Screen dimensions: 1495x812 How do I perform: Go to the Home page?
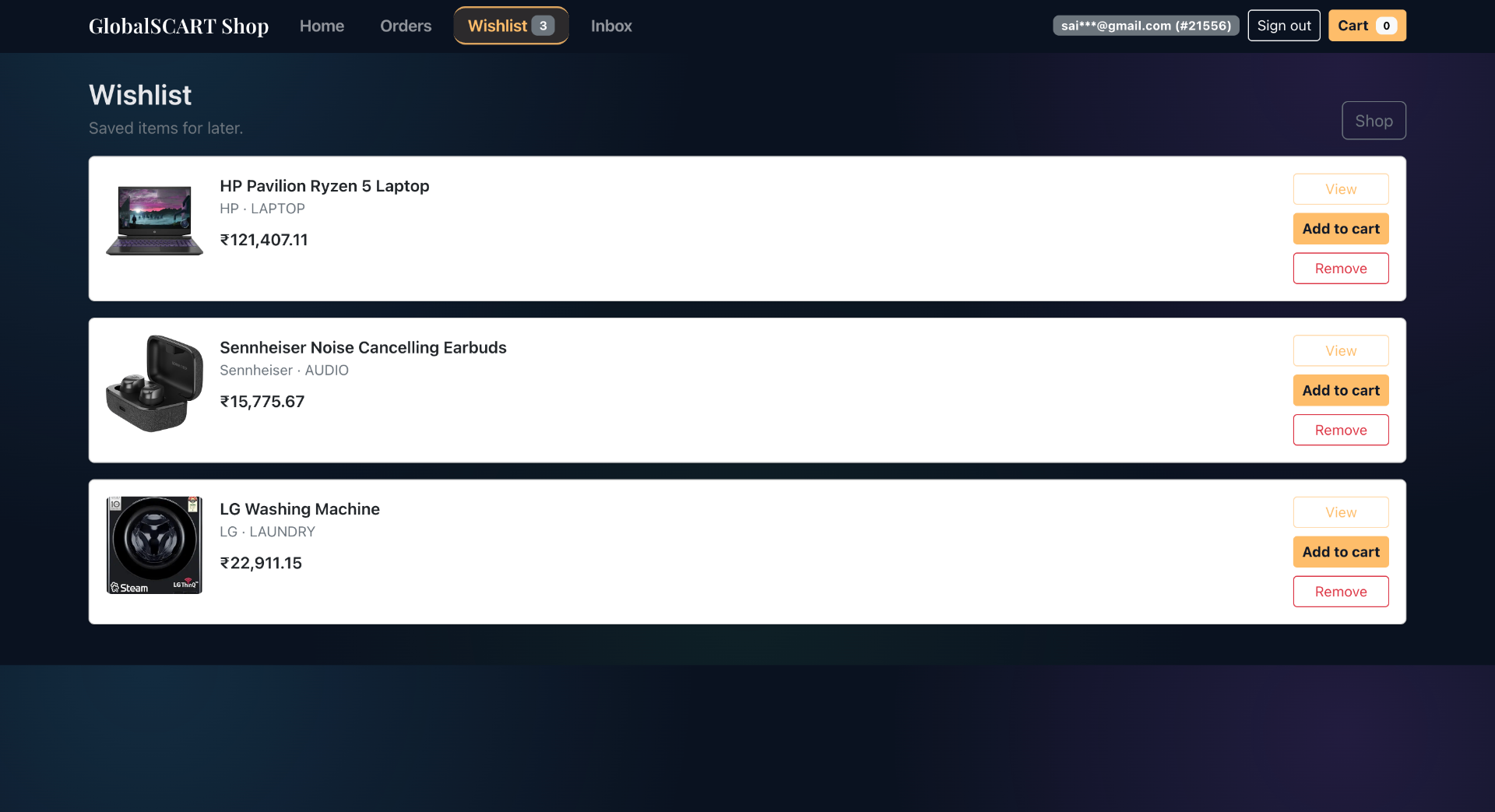coord(322,26)
